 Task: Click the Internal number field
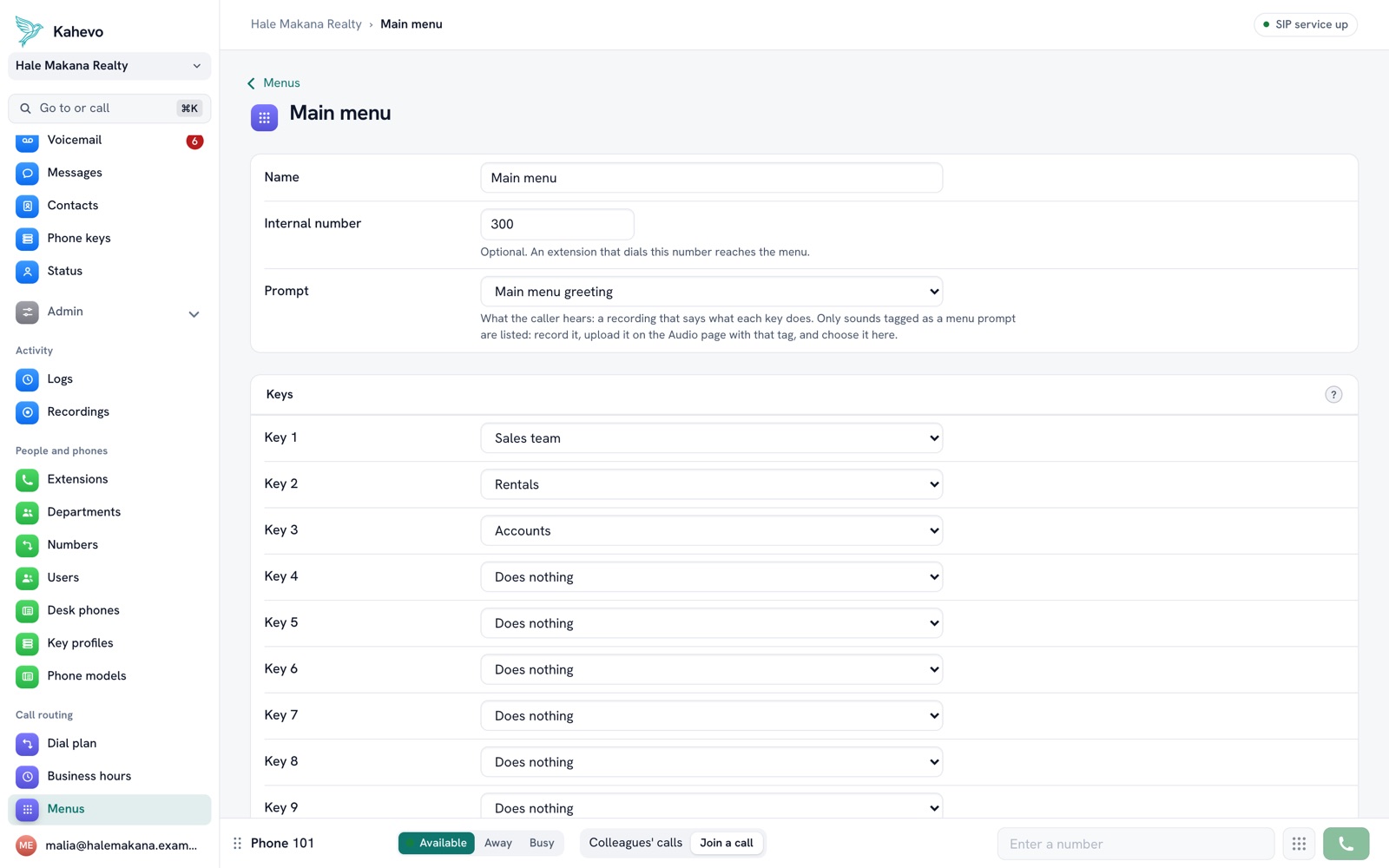click(x=556, y=224)
